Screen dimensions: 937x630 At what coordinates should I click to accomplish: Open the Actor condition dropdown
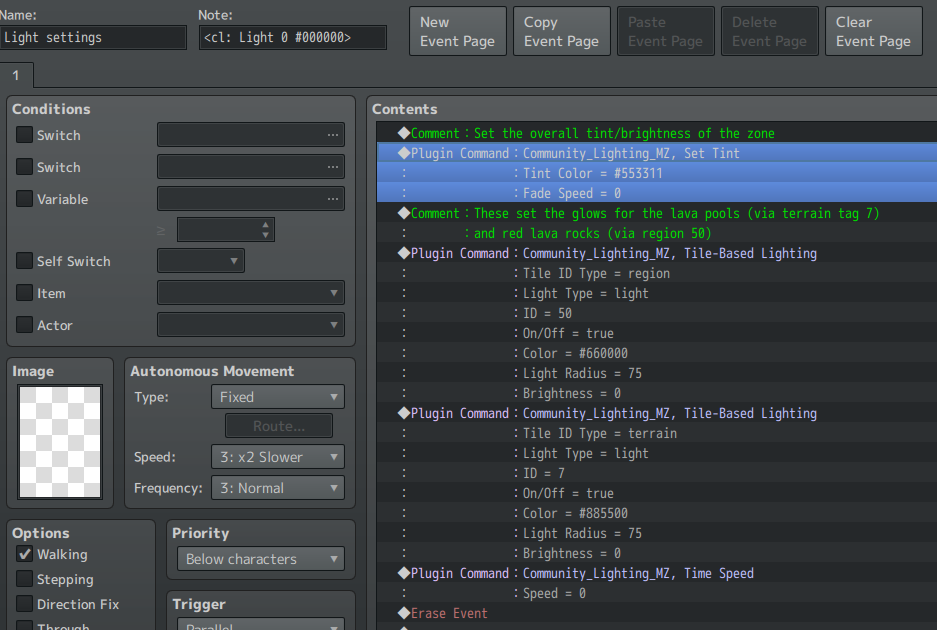(251, 325)
